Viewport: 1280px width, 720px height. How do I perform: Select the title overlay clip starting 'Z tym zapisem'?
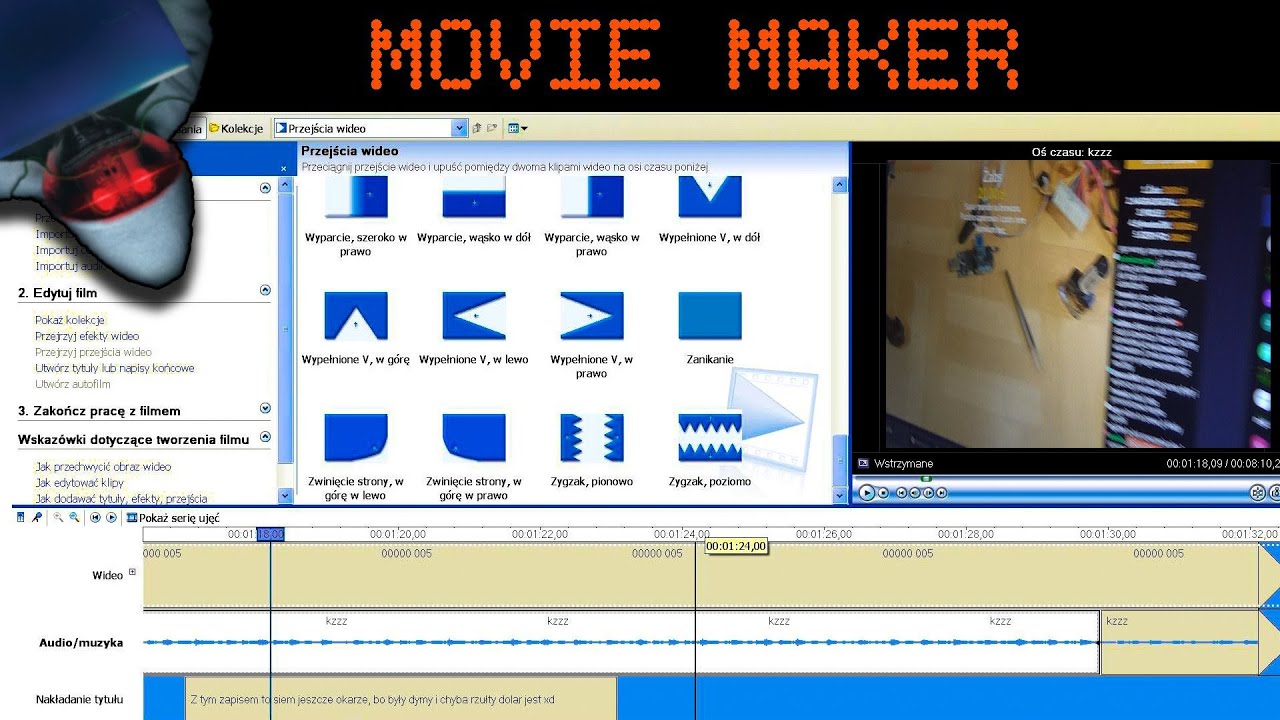(x=401, y=698)
